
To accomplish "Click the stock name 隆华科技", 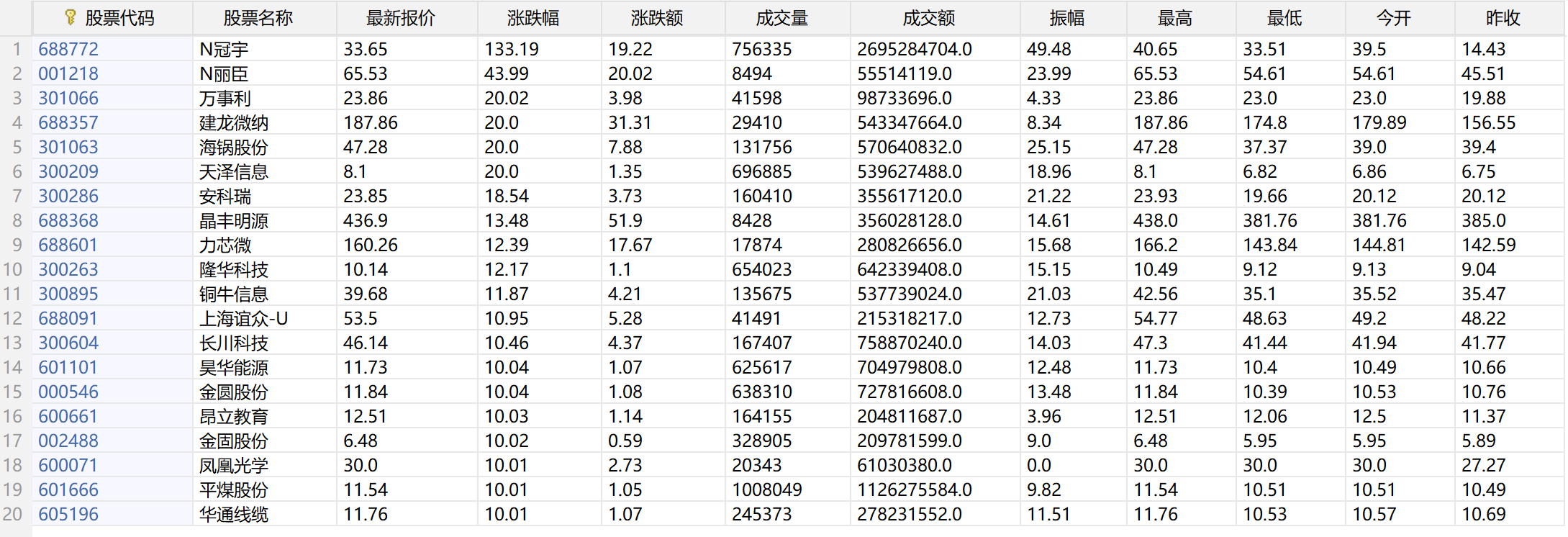I will [x=234, y=269].
